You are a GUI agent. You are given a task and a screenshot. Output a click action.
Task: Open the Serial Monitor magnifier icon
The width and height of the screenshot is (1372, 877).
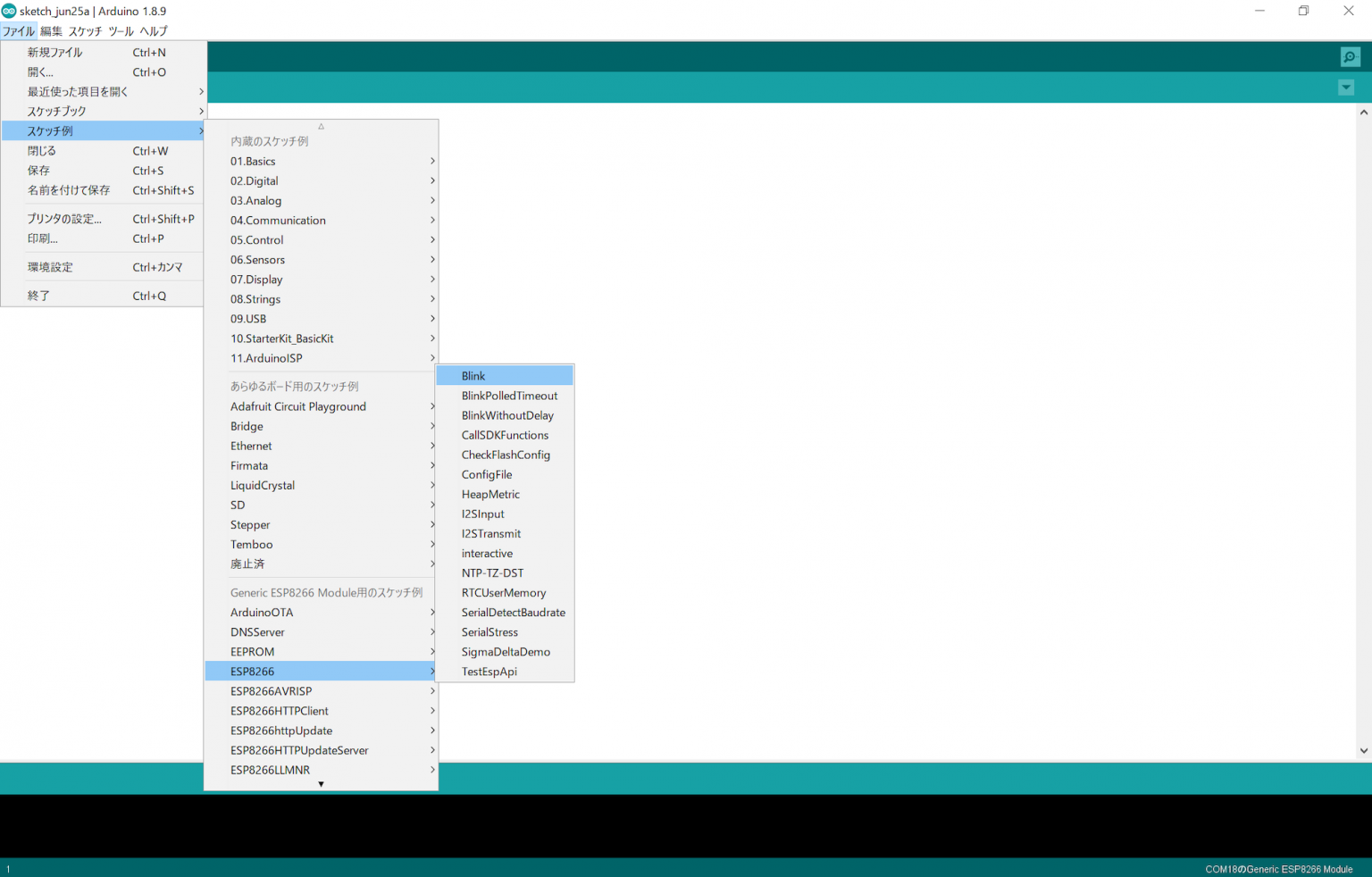1350,57
